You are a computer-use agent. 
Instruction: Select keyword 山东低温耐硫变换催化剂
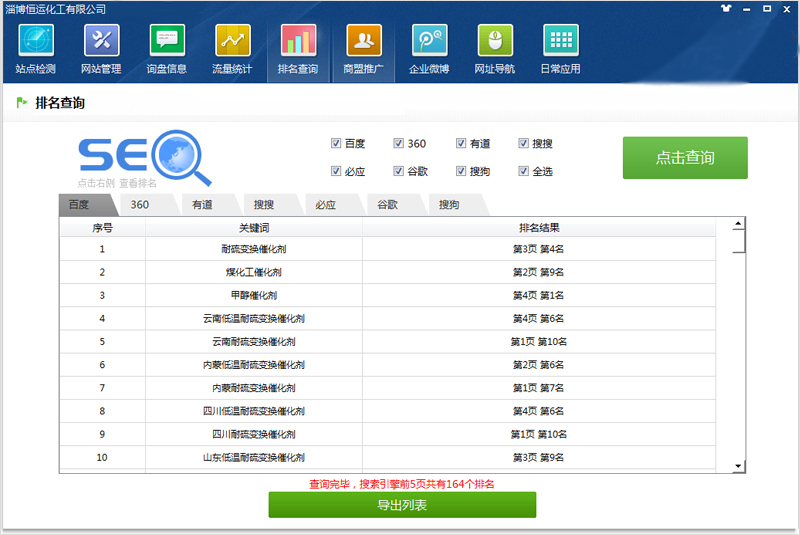[x=254, y=457]
